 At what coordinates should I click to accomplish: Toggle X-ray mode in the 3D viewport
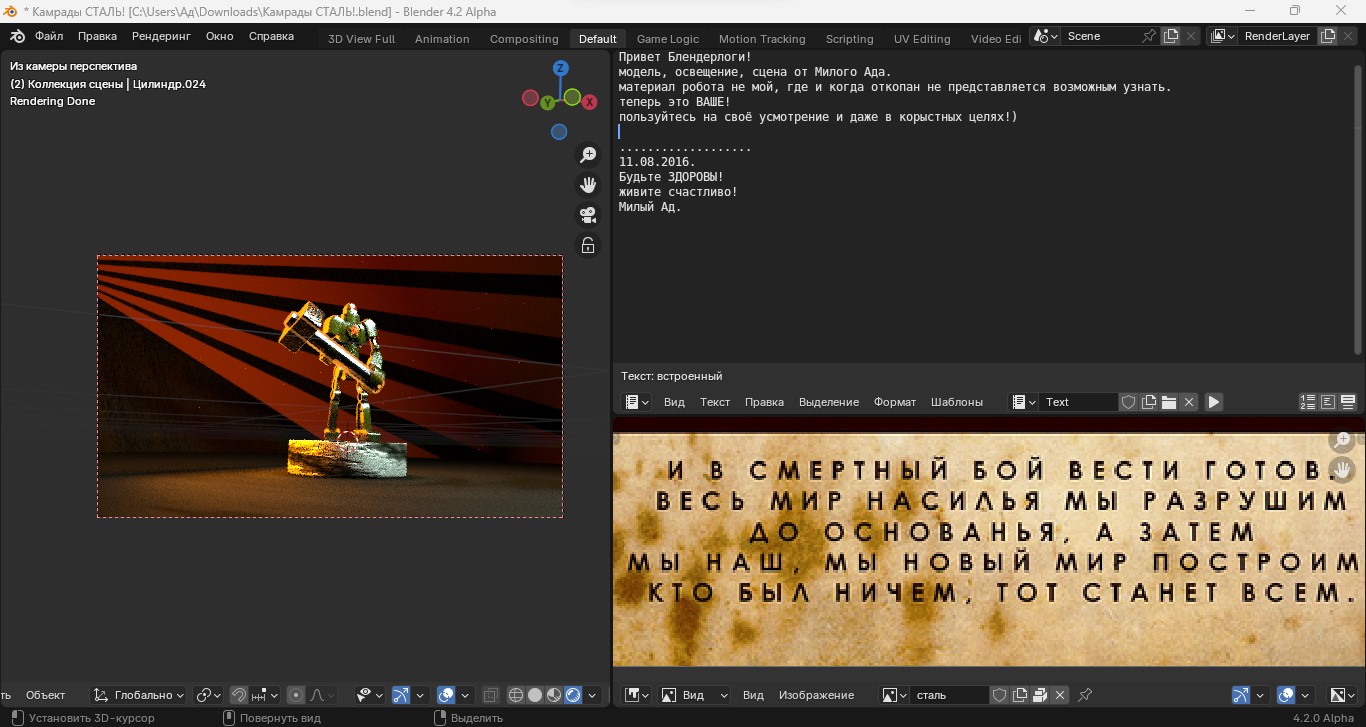click(x=490, y=695)
